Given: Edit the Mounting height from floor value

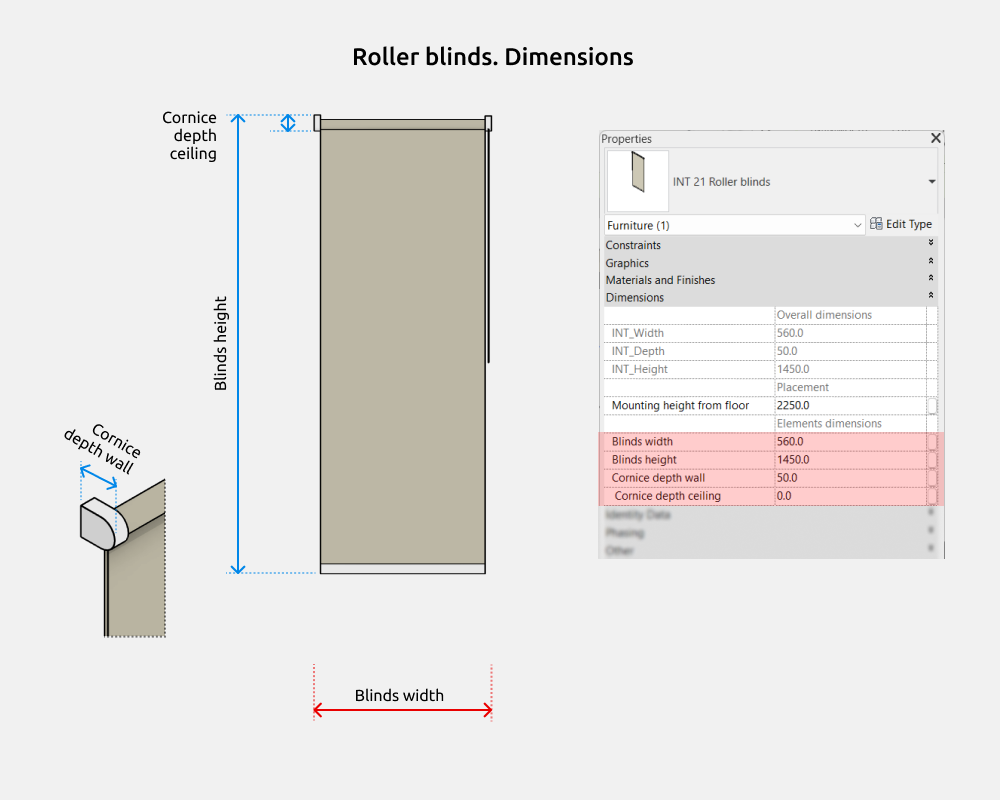Looking at the screenshot, I should pyautogui.click(x=850, y=406).
